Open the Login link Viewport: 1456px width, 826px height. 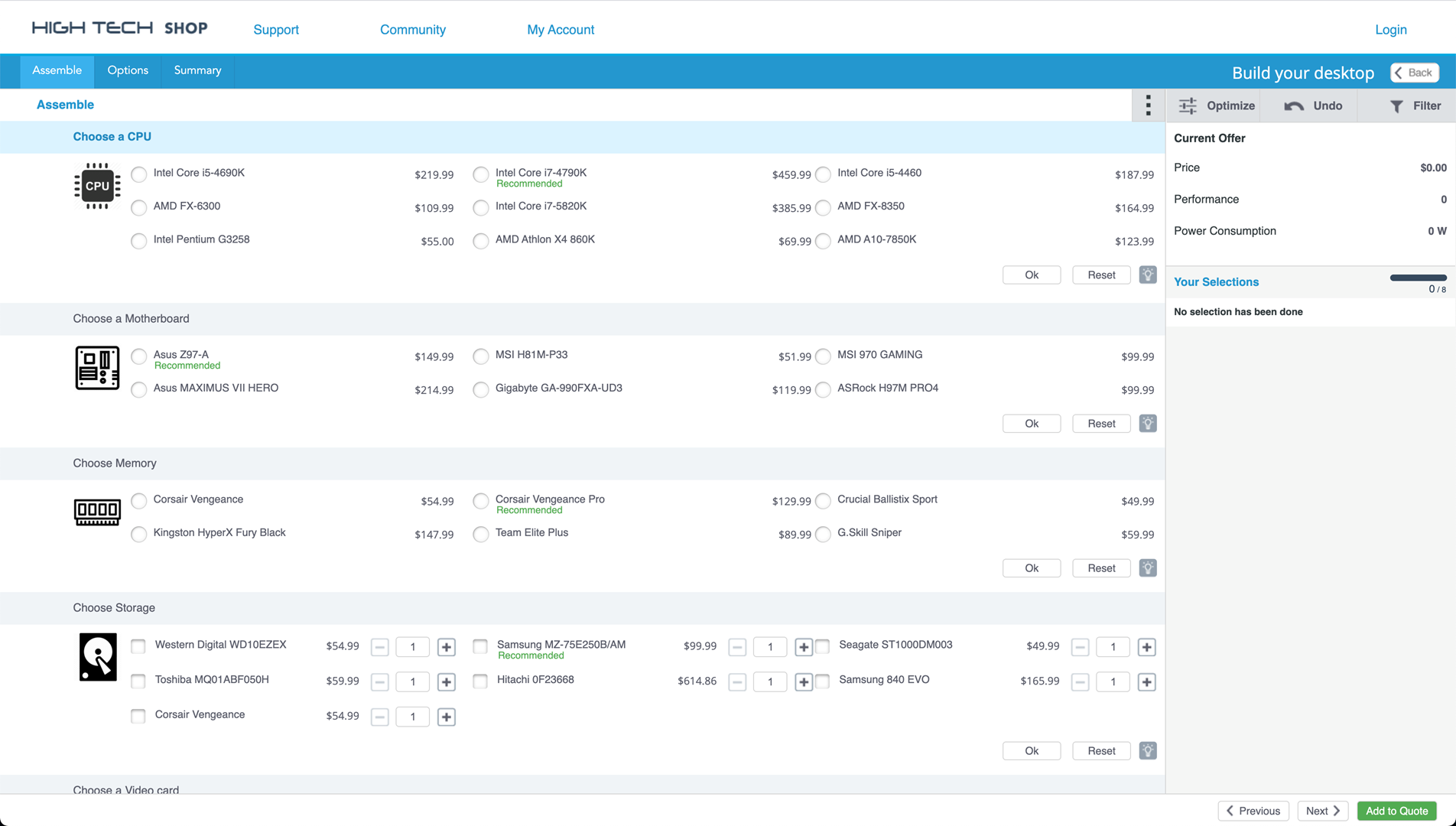tap(1391, 30)
